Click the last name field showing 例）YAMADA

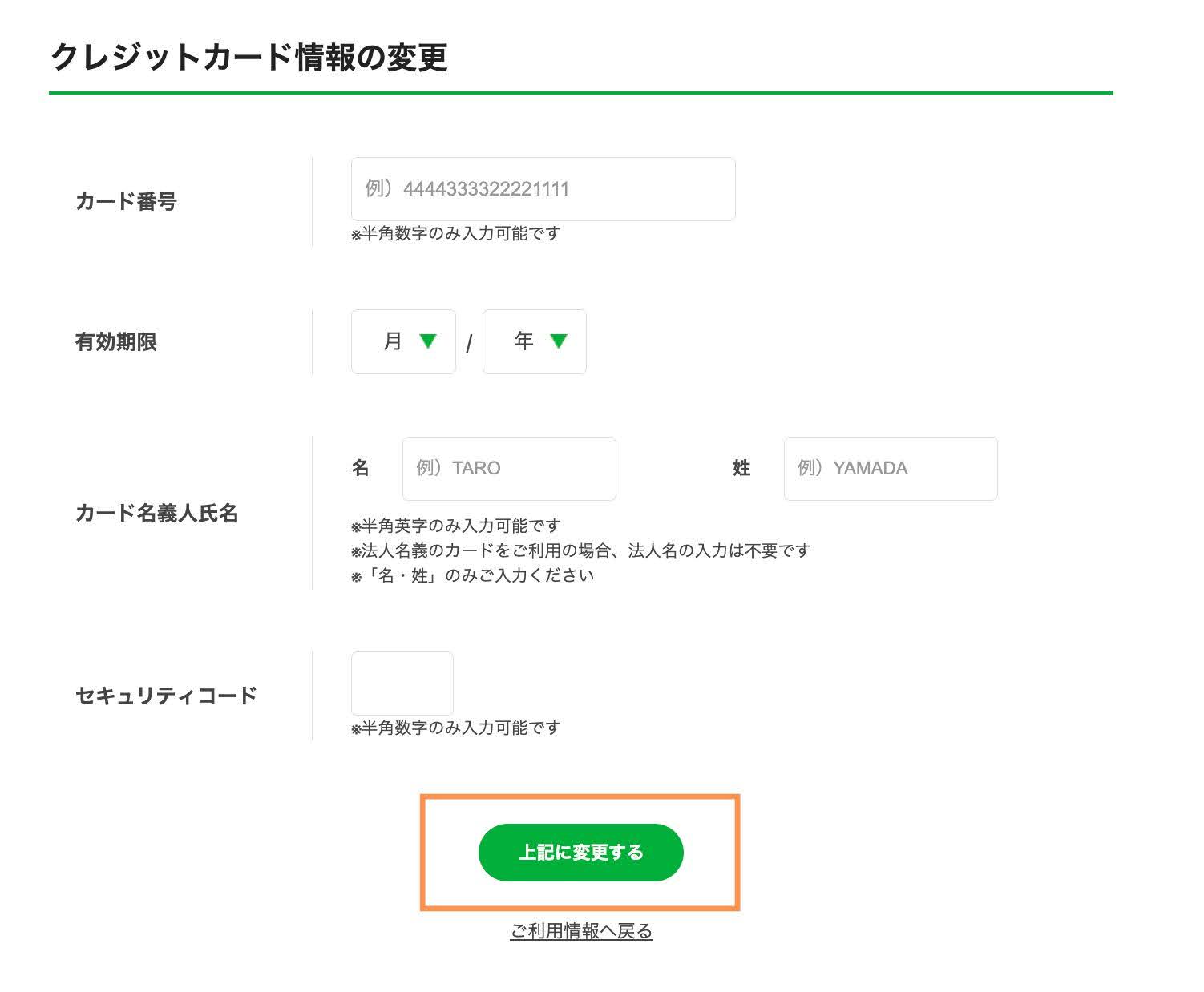[x=890, y=469]
